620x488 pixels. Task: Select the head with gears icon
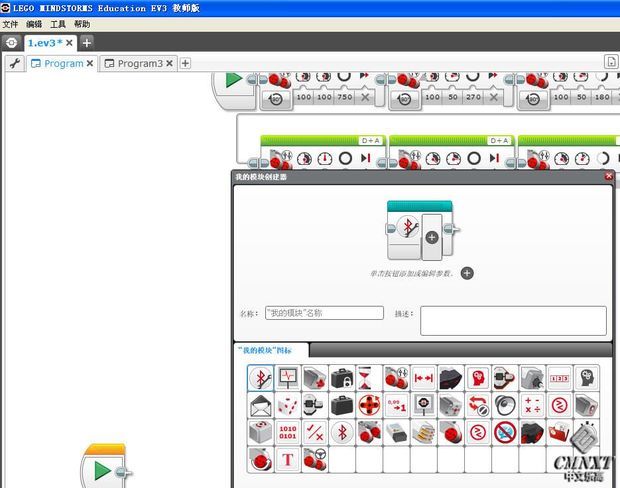click(586, 377)
